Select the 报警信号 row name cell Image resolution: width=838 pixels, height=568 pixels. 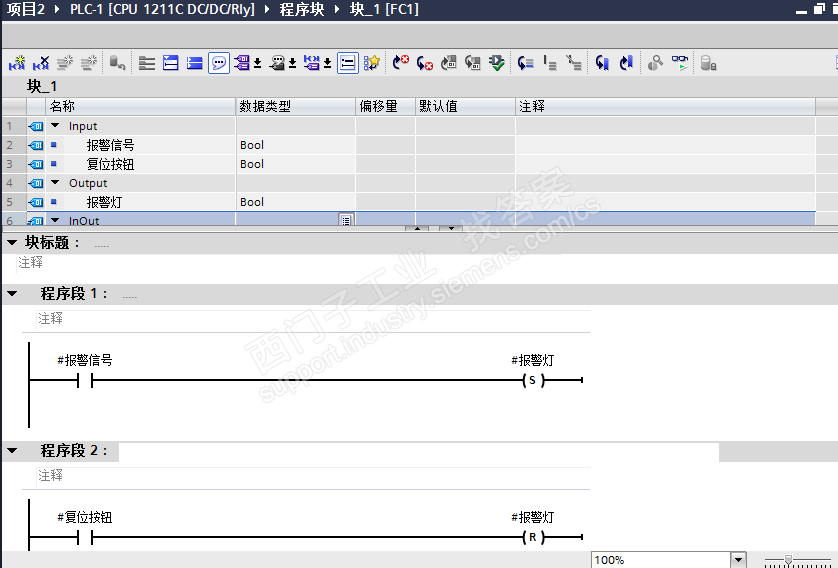[149, 145]
